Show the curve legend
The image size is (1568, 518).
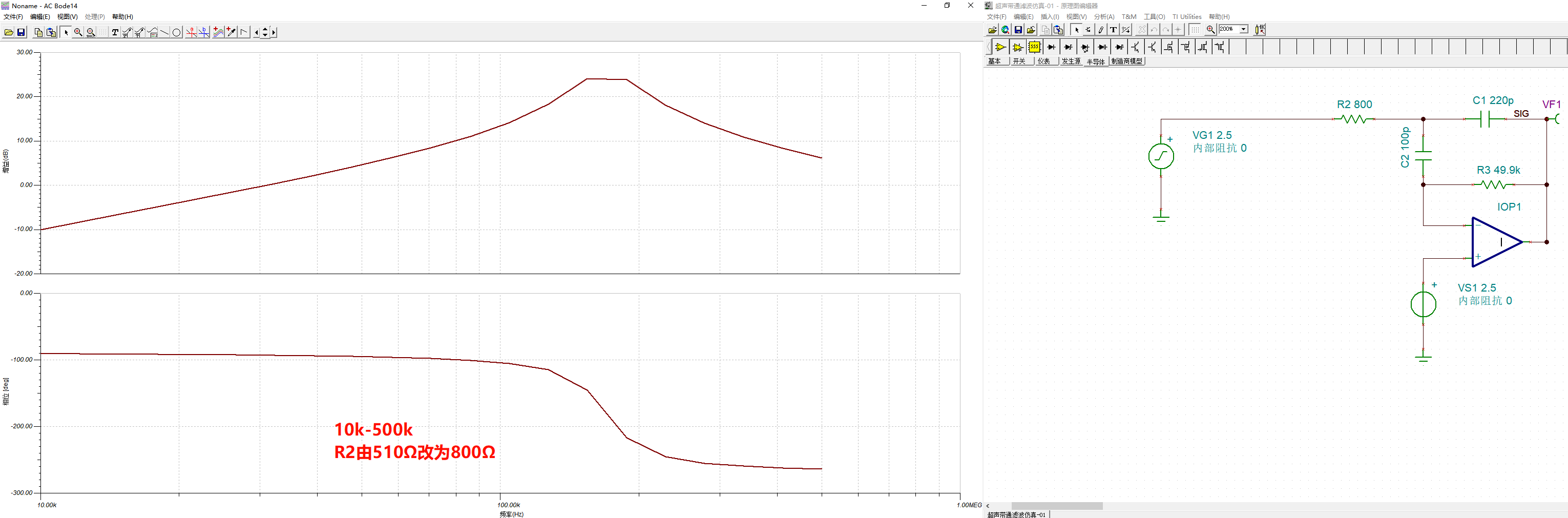click(x=152, y=32)
